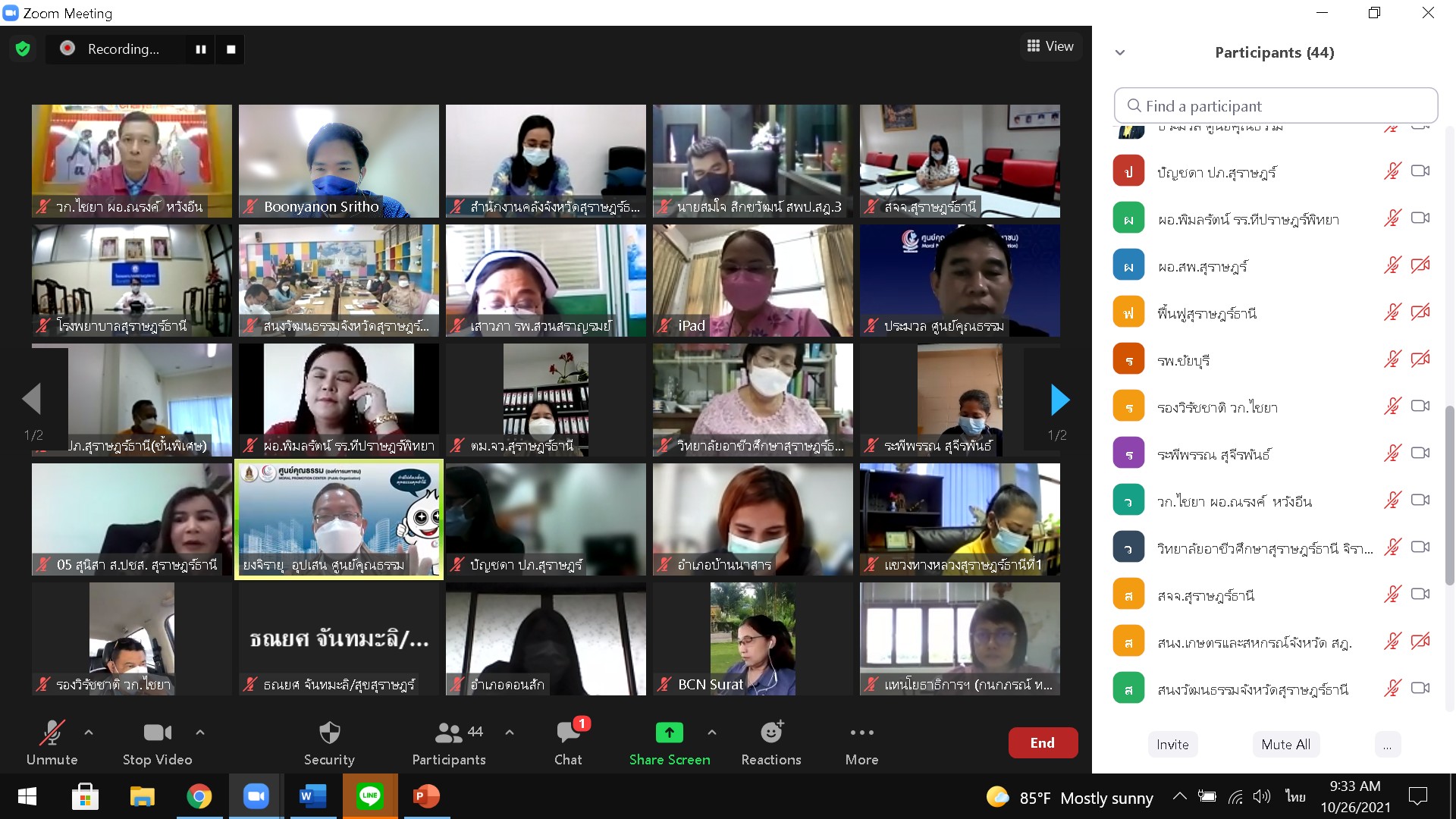Select video tile of BCN Surat
1456x819 pixels.
click(x=752, y=639)
